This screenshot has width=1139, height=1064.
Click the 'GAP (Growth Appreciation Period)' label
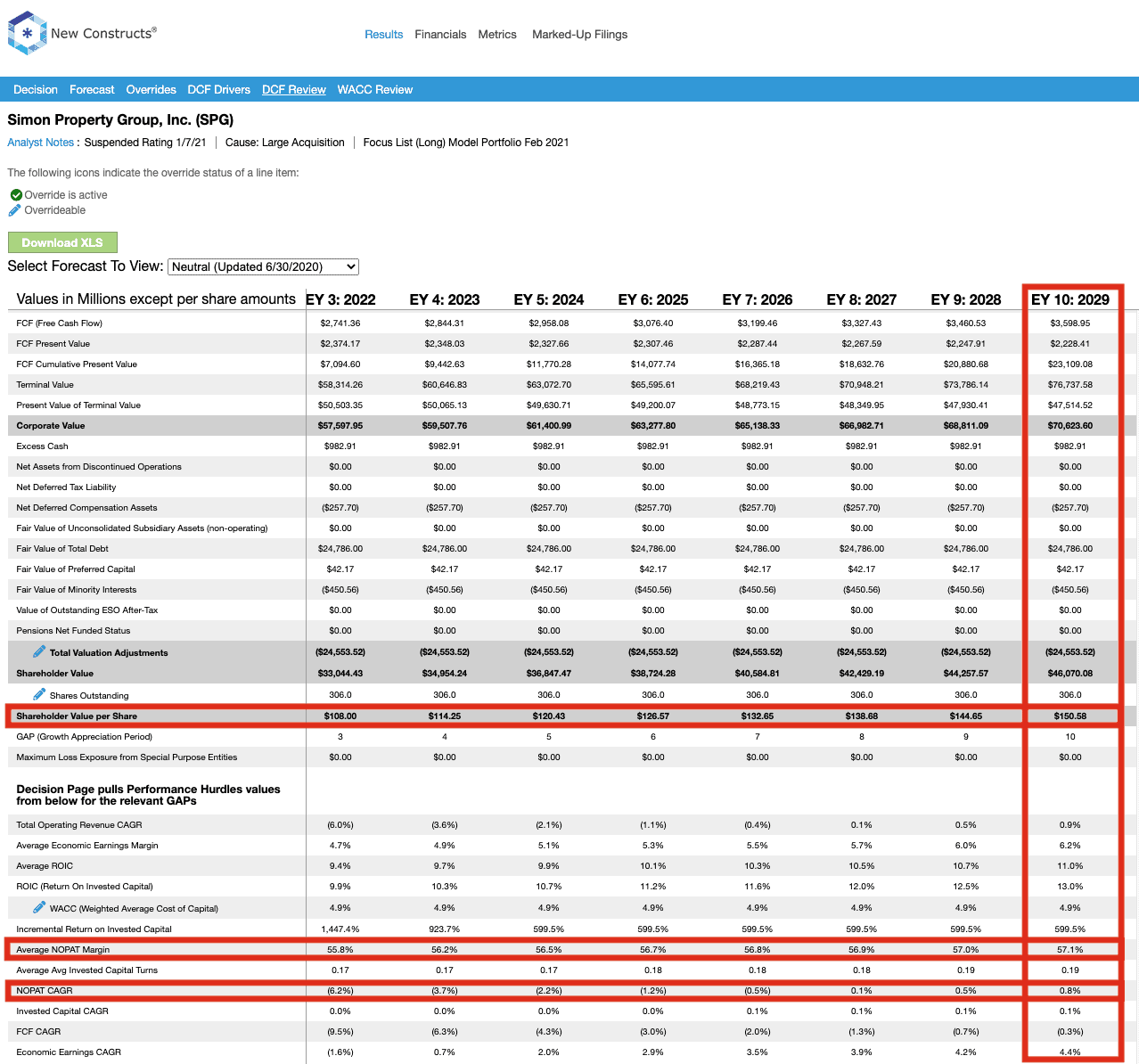tap(85, 737)
